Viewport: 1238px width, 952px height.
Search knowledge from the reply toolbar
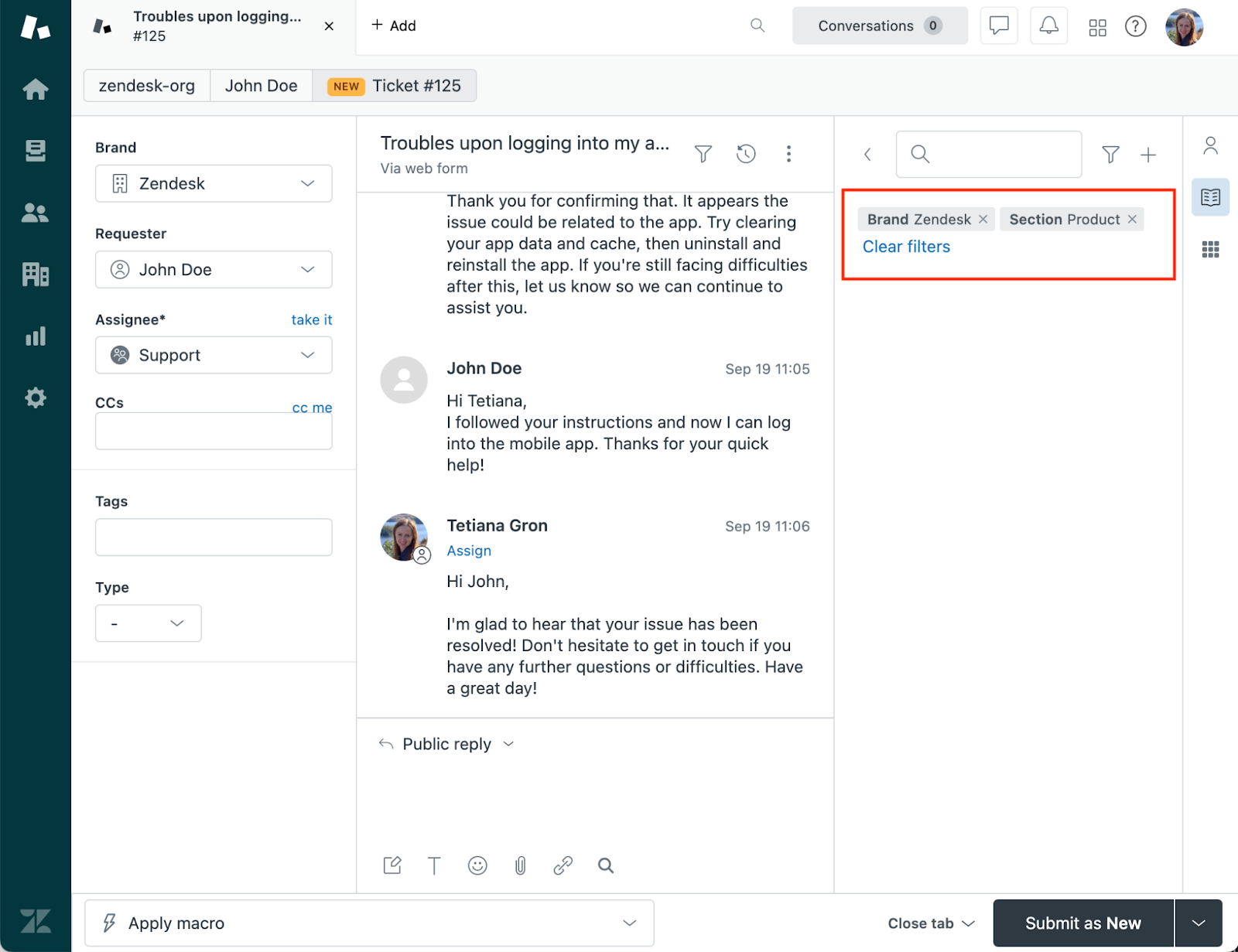click(606, 865)
